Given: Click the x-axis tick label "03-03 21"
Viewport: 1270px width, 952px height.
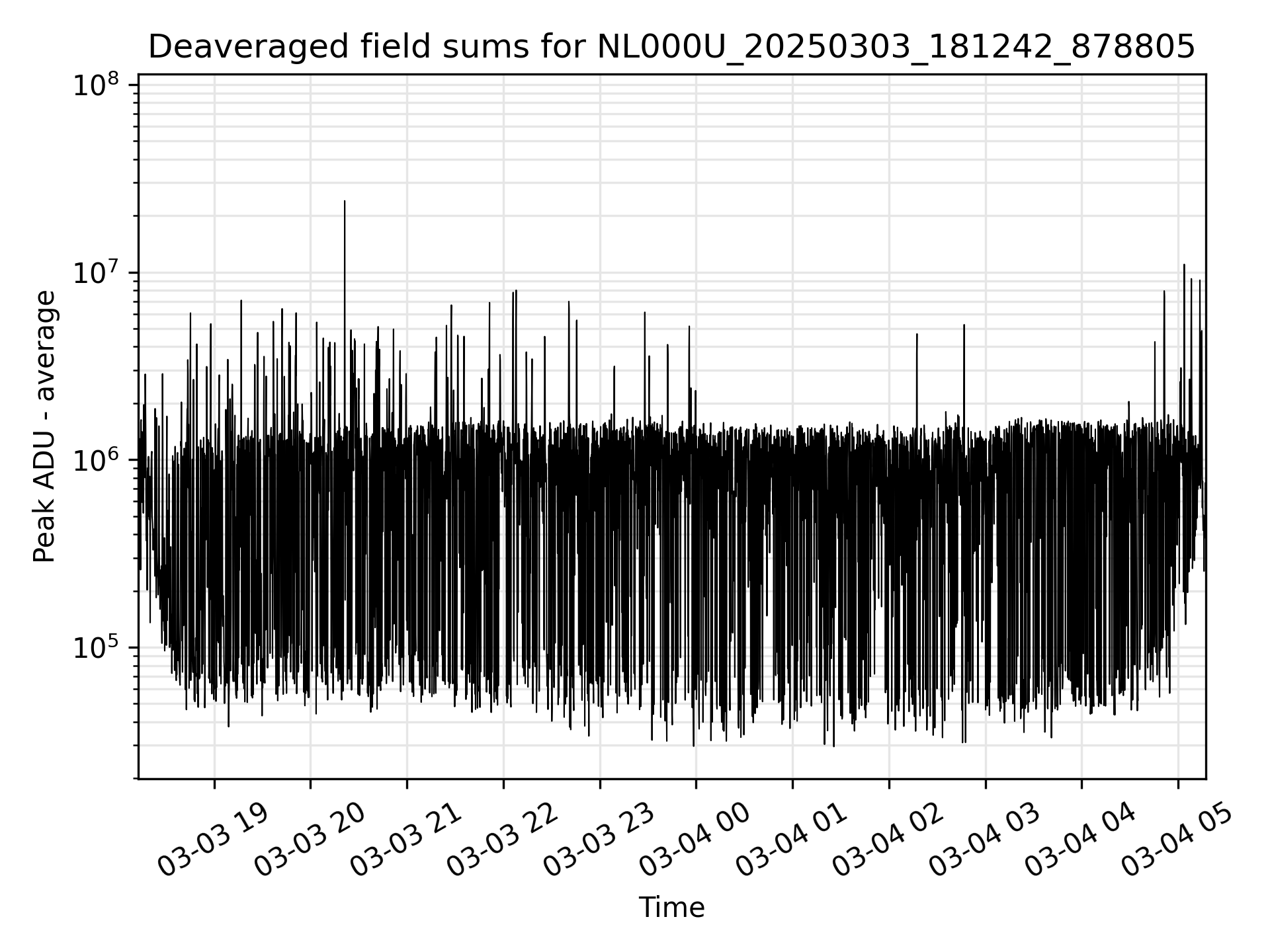Looking at the screenshot, I should pos(405,840).
